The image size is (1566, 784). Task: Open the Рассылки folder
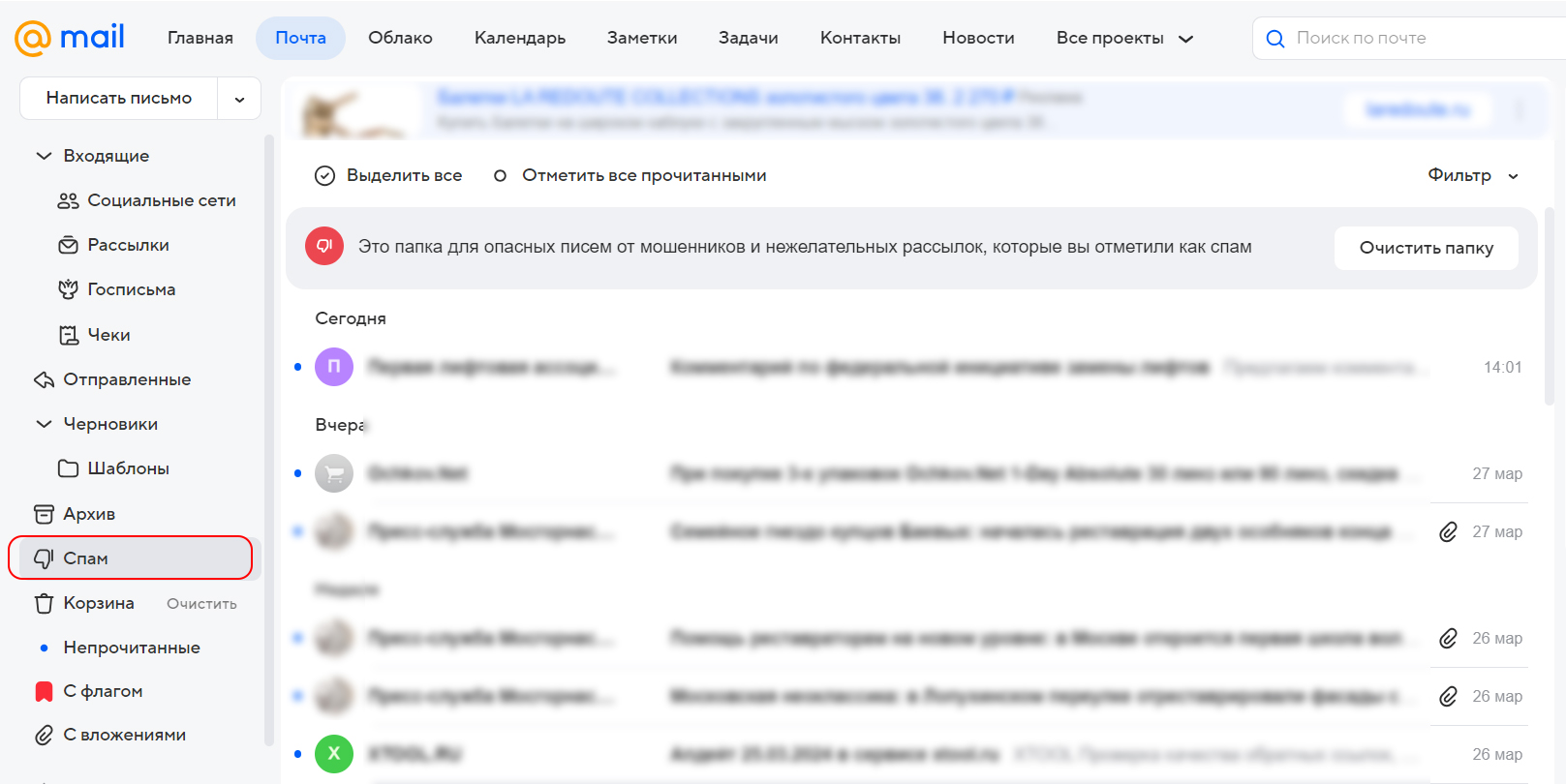tap(128, 245)
